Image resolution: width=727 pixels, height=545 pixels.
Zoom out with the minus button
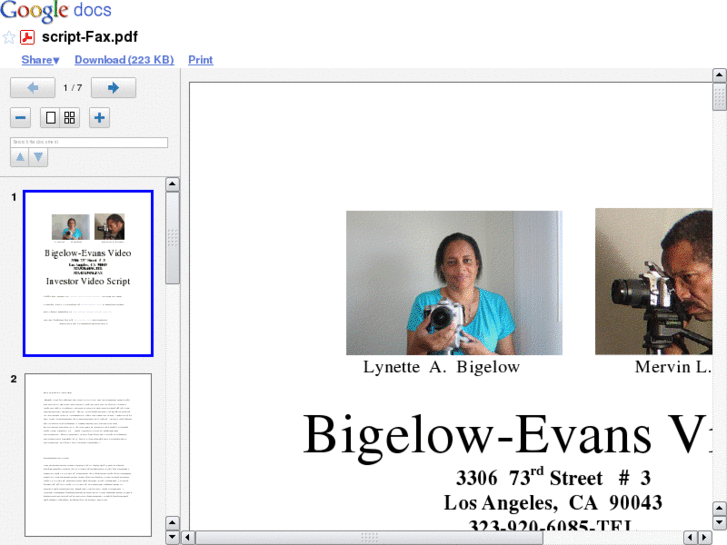tap(21, 118)
